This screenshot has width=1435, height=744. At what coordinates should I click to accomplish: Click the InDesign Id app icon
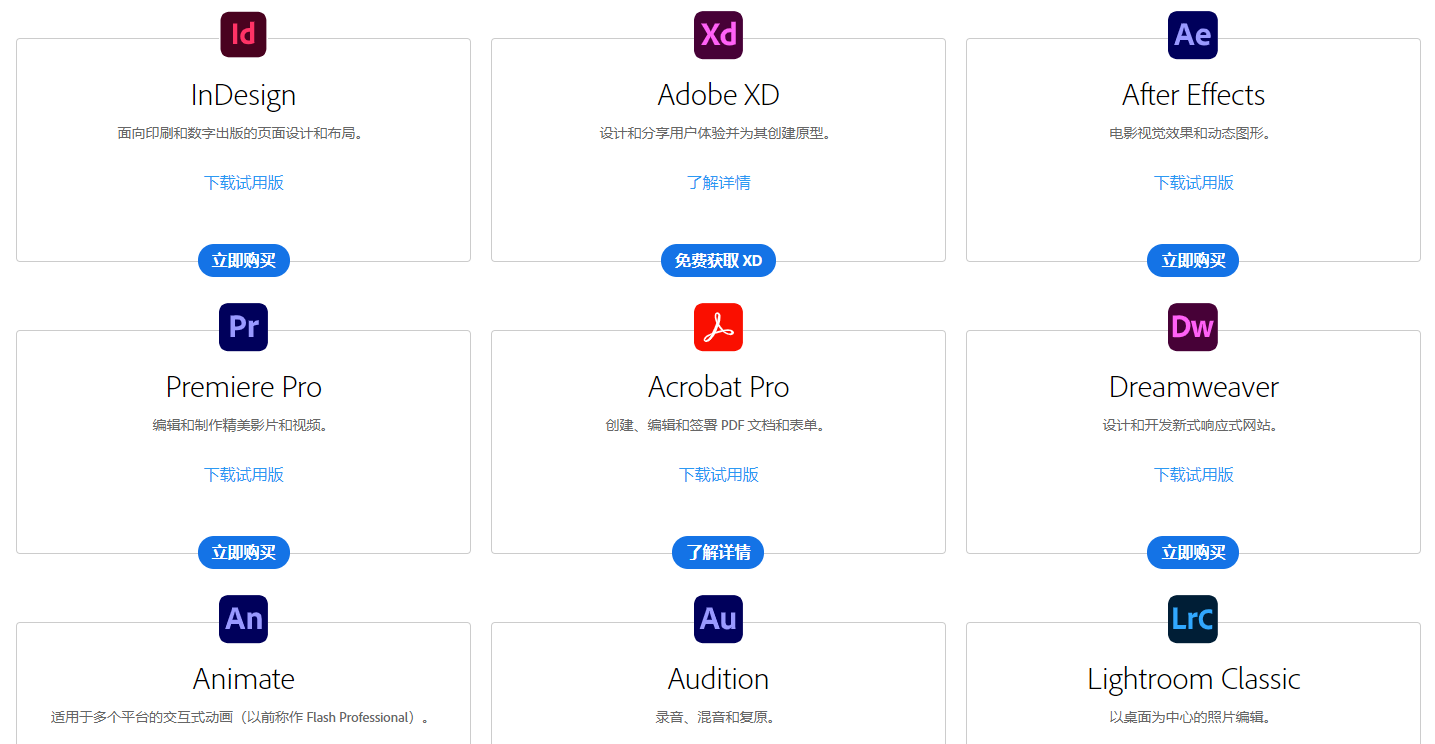[x=243, y=35]
